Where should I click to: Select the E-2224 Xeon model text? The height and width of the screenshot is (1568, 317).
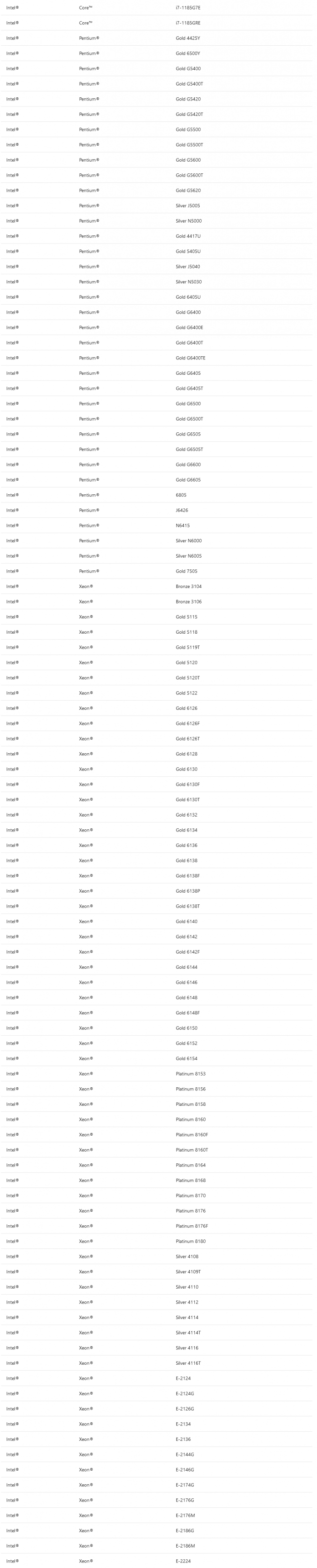(183, 1560)
